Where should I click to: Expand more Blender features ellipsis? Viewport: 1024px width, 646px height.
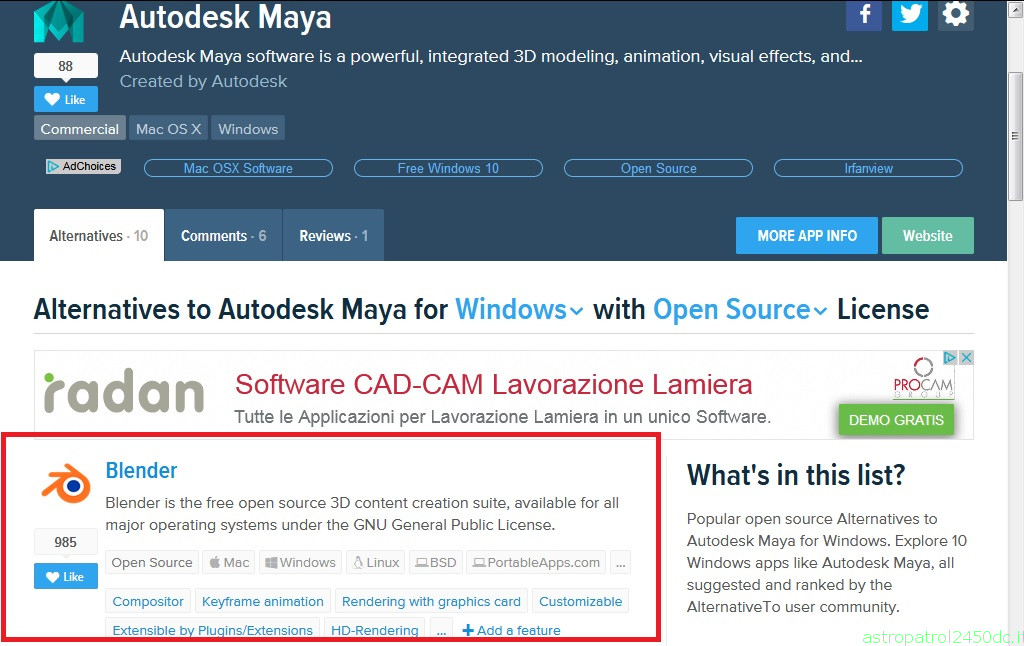(x=441, y=630)
